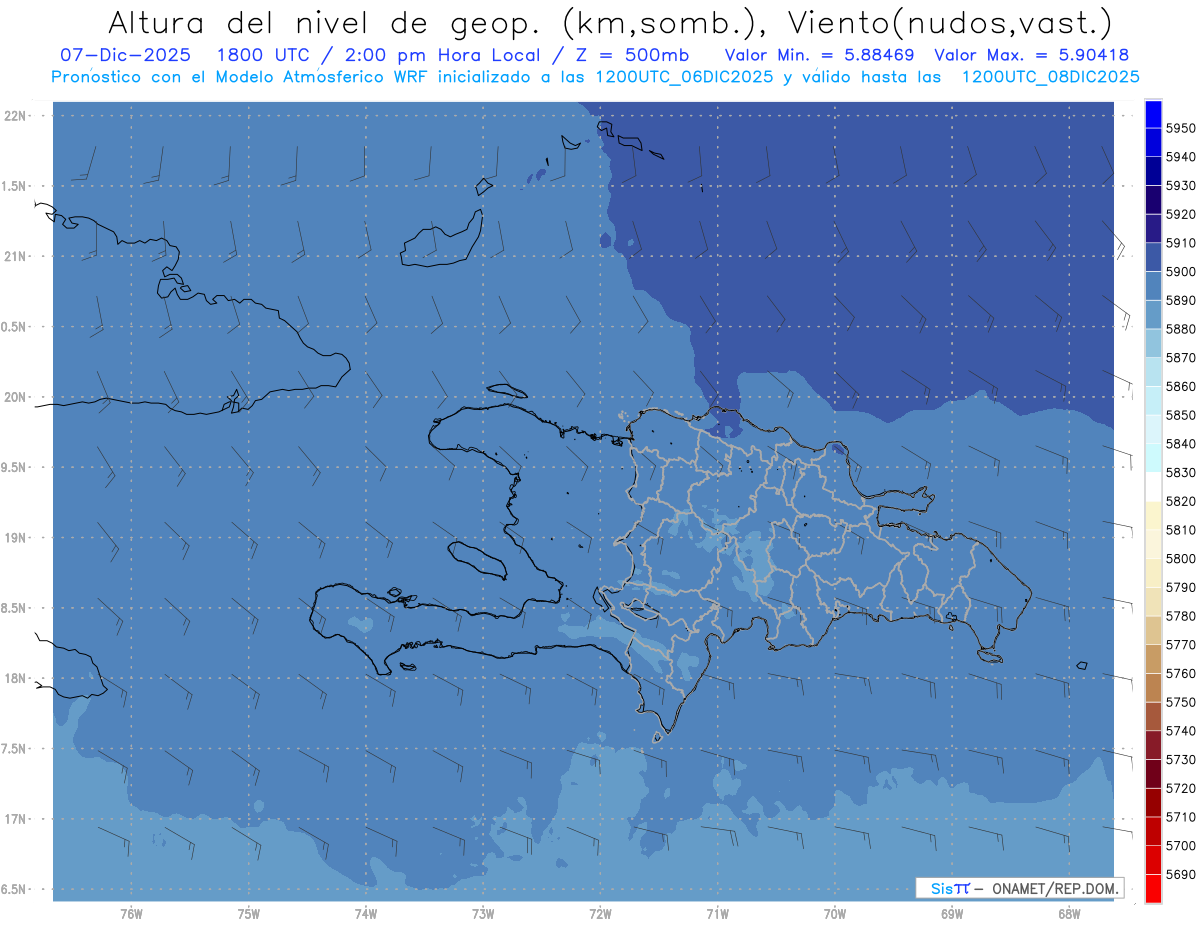Viewport: 1200px width, 927px height.
Task: Click the '5700' color scale value
Action: (1181, 846)
